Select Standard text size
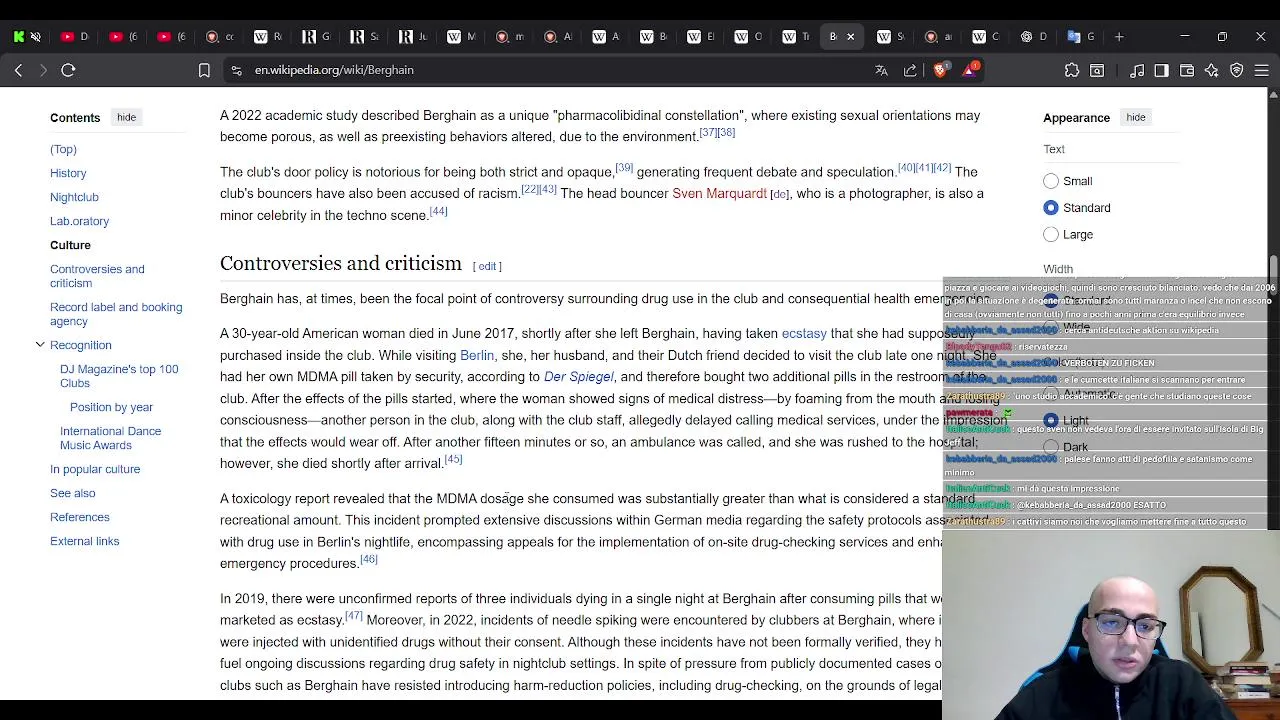This screenshot has height=720, width=1280. [1051, 208]
